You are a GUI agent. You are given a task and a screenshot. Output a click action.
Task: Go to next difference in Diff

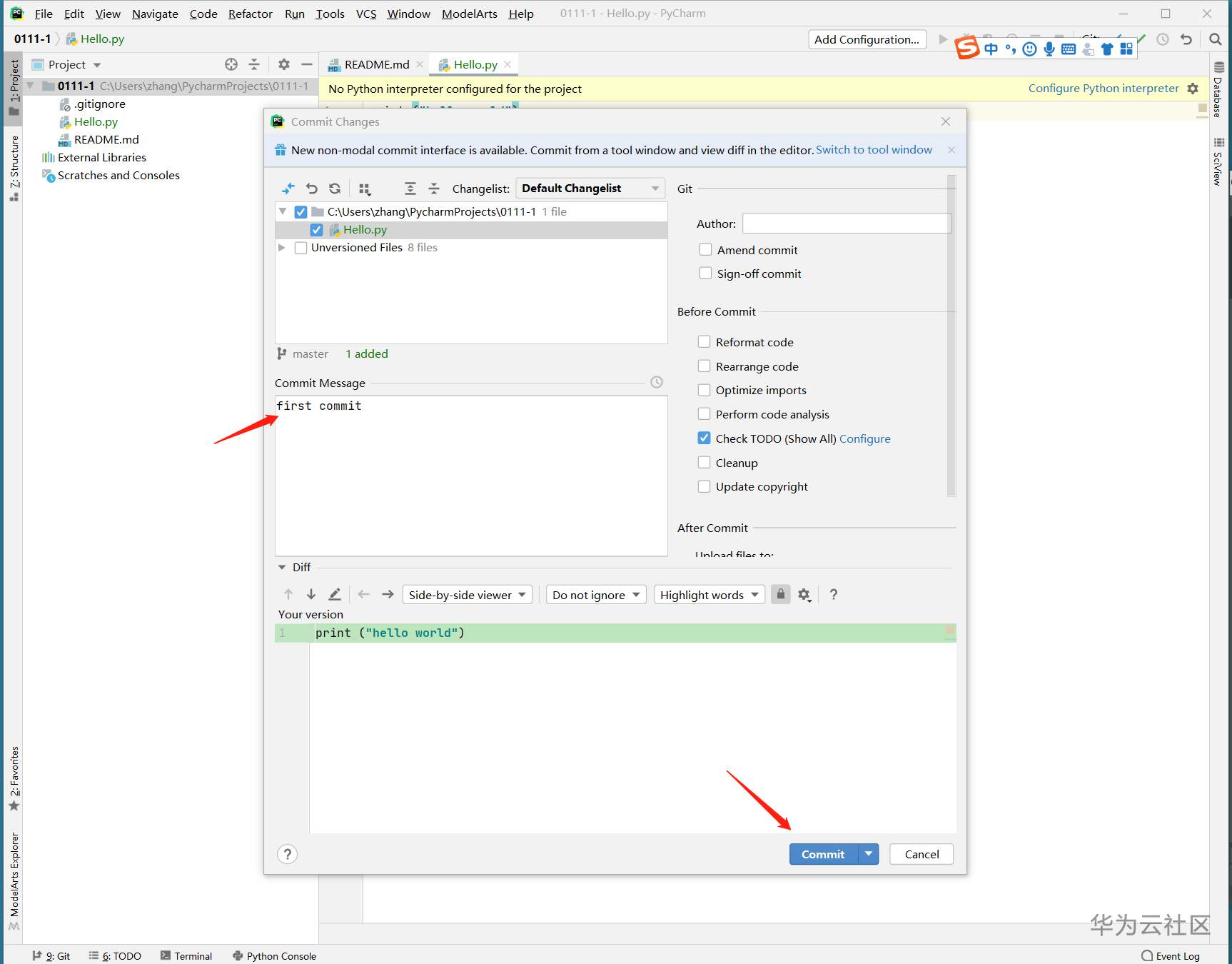[311, 594]
